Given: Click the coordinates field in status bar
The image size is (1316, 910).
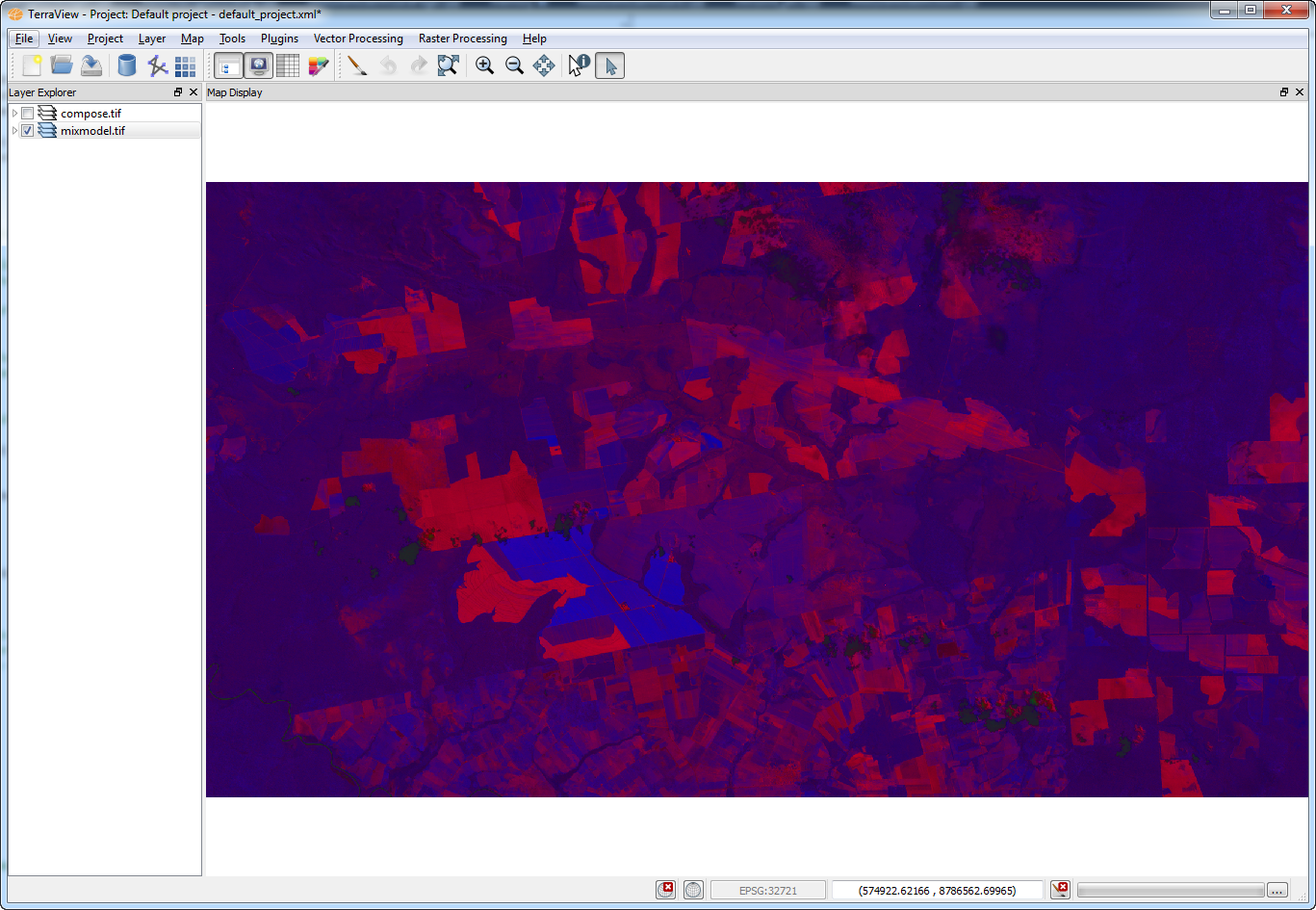Looking at the screenshot, I should click(x=937, y=891).
